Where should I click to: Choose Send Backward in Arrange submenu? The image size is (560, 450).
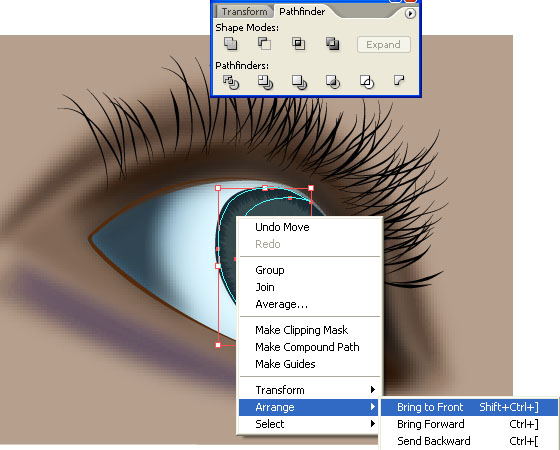469,441
